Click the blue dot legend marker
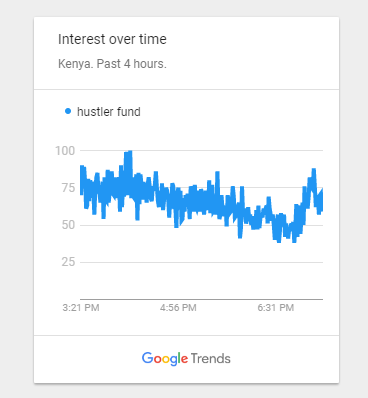The image size is (368, 398). pos(68,111)
